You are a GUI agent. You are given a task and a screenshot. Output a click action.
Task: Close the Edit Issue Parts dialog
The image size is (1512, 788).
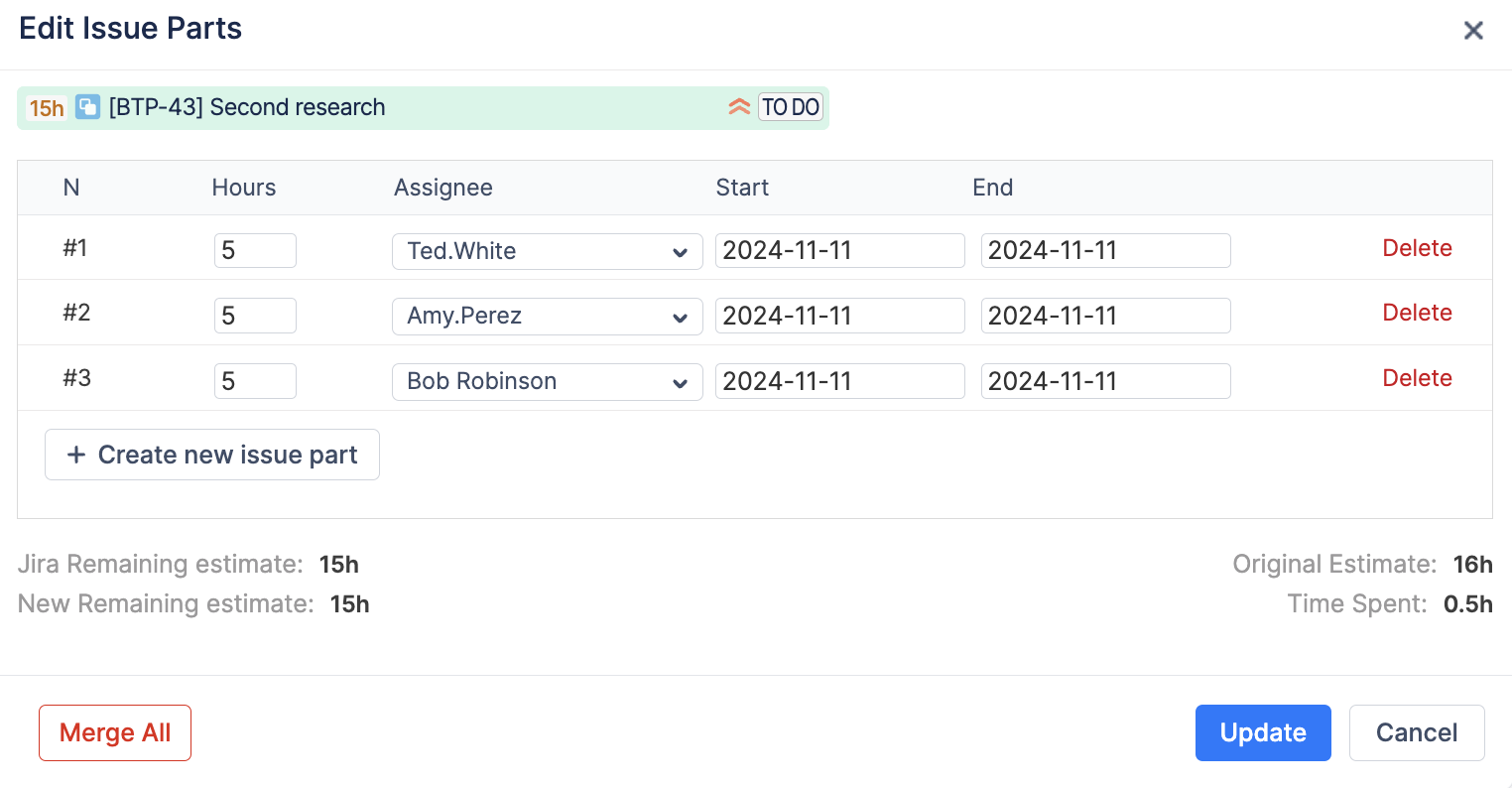pyautogui.click(x=1473, y=31)
